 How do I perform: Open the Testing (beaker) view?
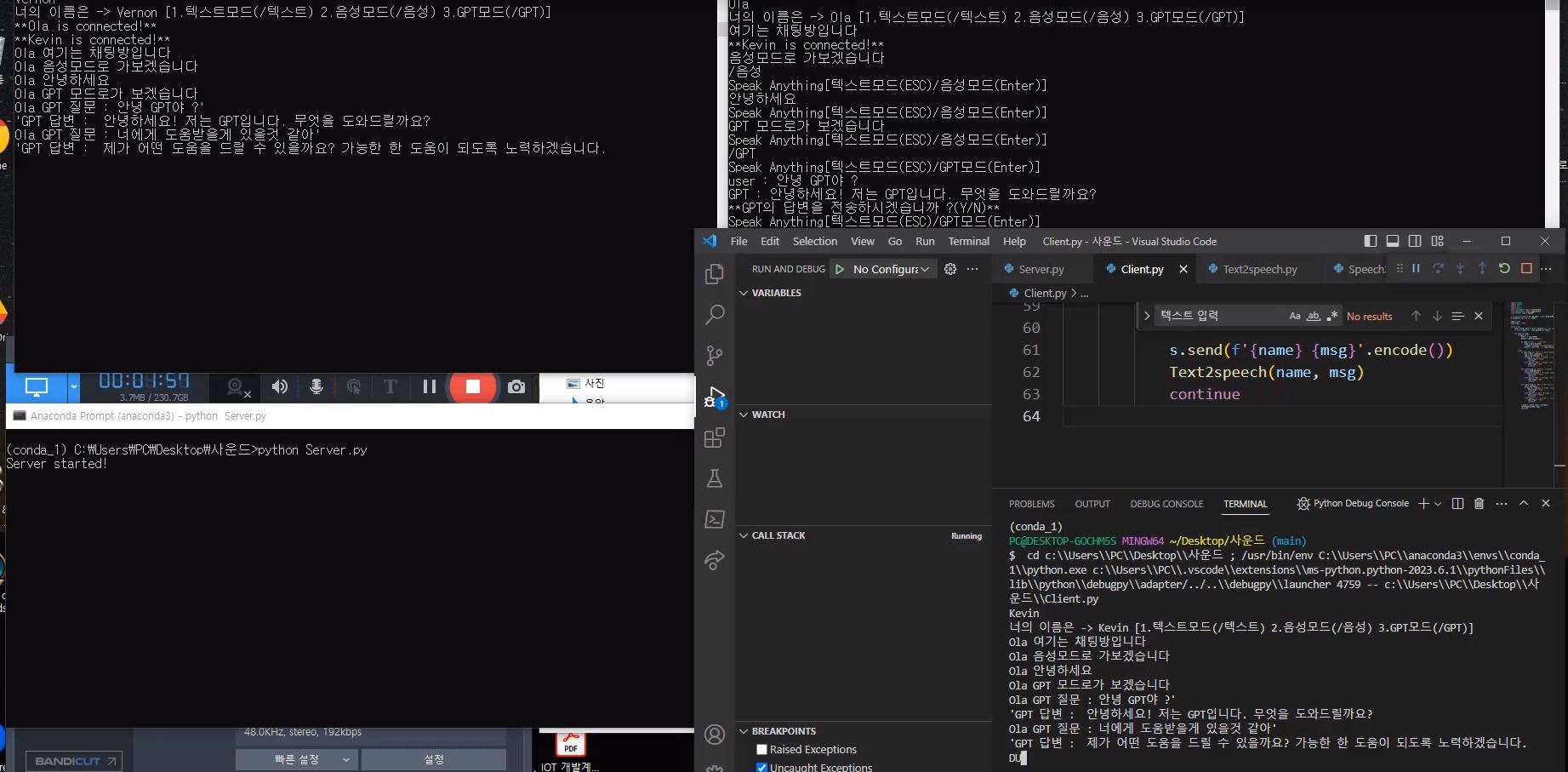click(x=714, y=478)
